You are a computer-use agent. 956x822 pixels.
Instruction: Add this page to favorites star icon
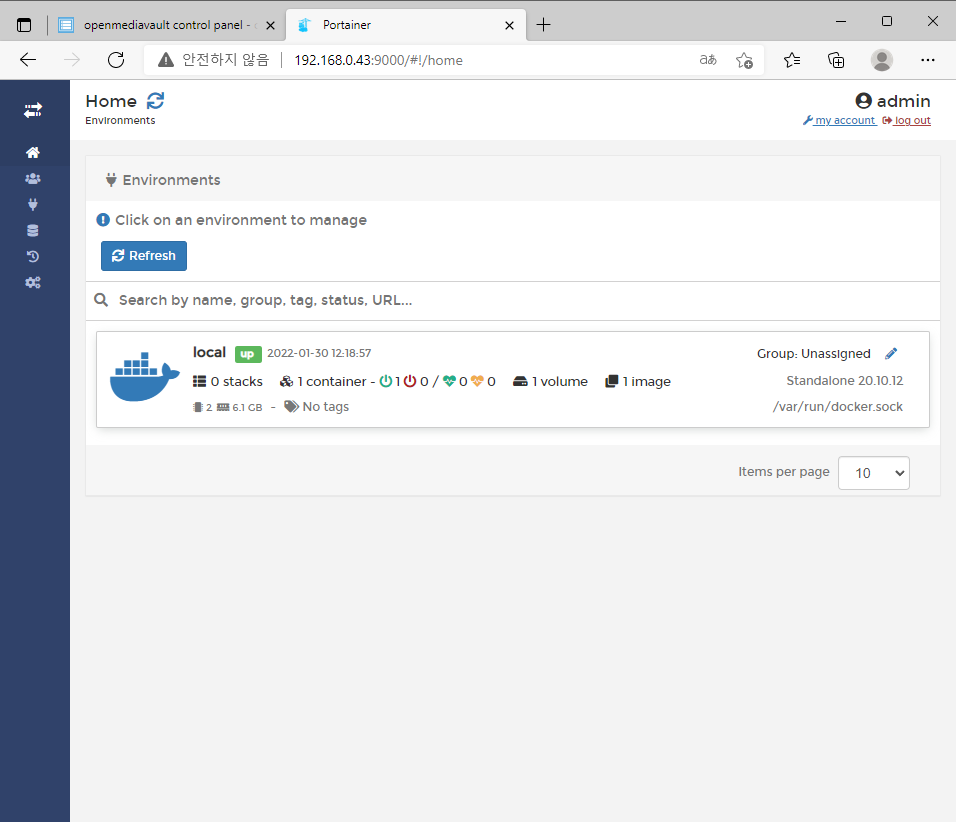pyautogui.click(x=744, y=60)
